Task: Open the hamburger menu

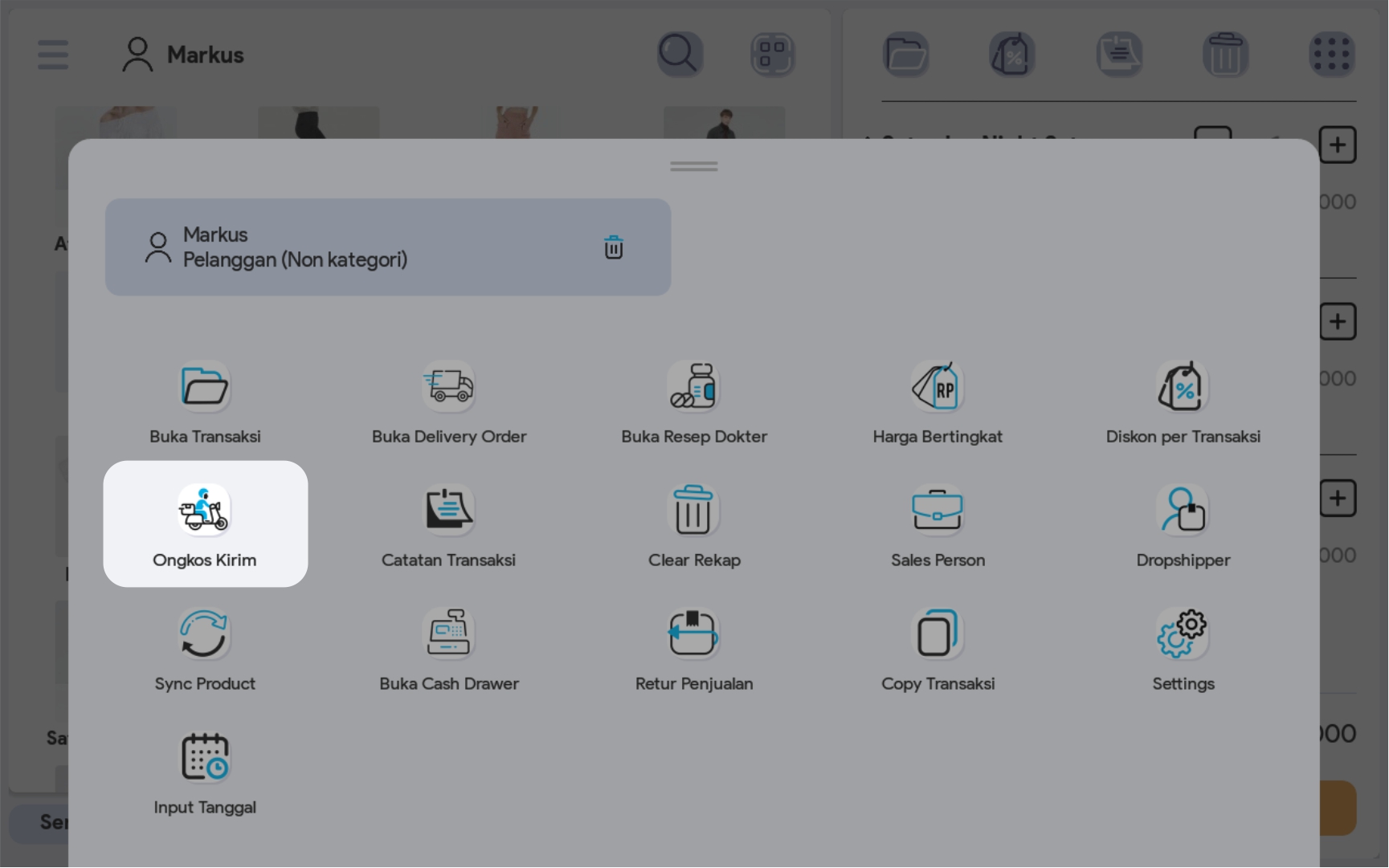Action: (53, 55)
